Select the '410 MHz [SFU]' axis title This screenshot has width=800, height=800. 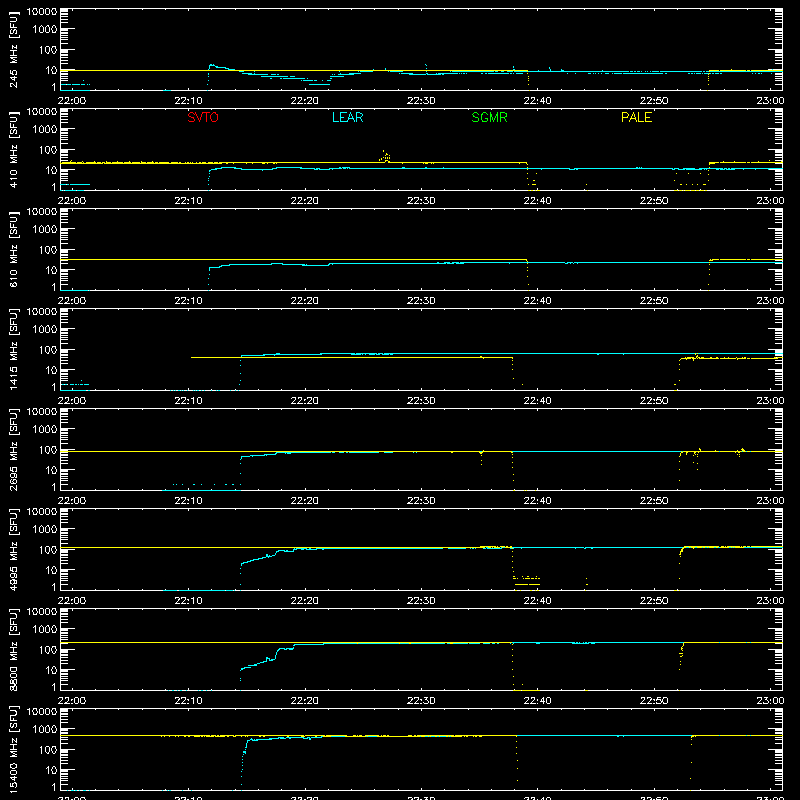(14, 149)
